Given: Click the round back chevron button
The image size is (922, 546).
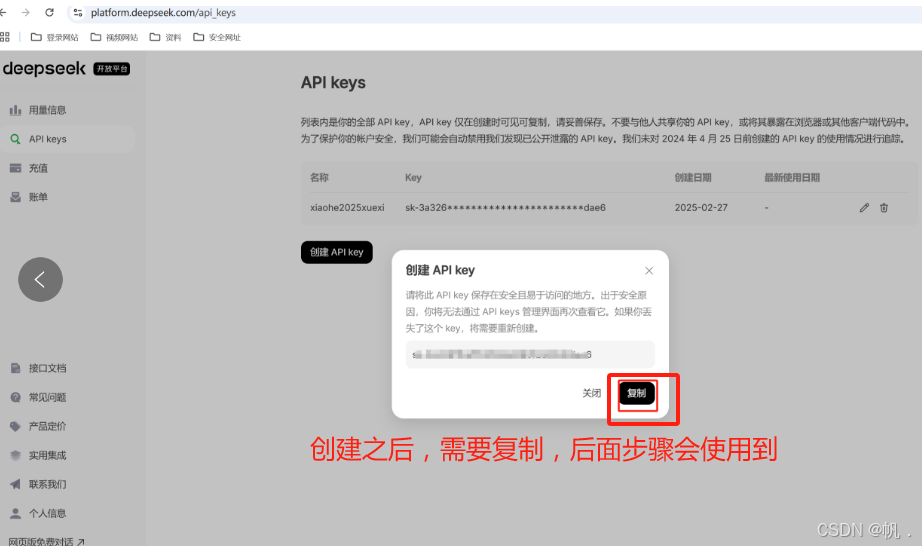Looking at the screenshot, I should (40, 280).
